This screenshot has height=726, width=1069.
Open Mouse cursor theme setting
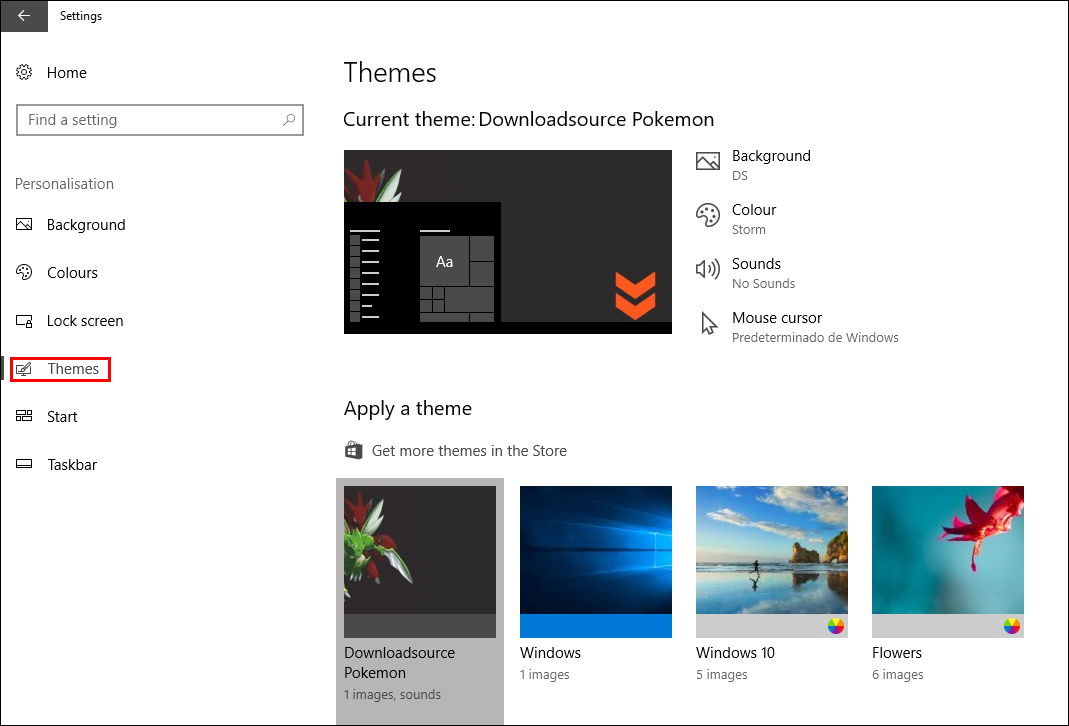[x=815, y=327]
